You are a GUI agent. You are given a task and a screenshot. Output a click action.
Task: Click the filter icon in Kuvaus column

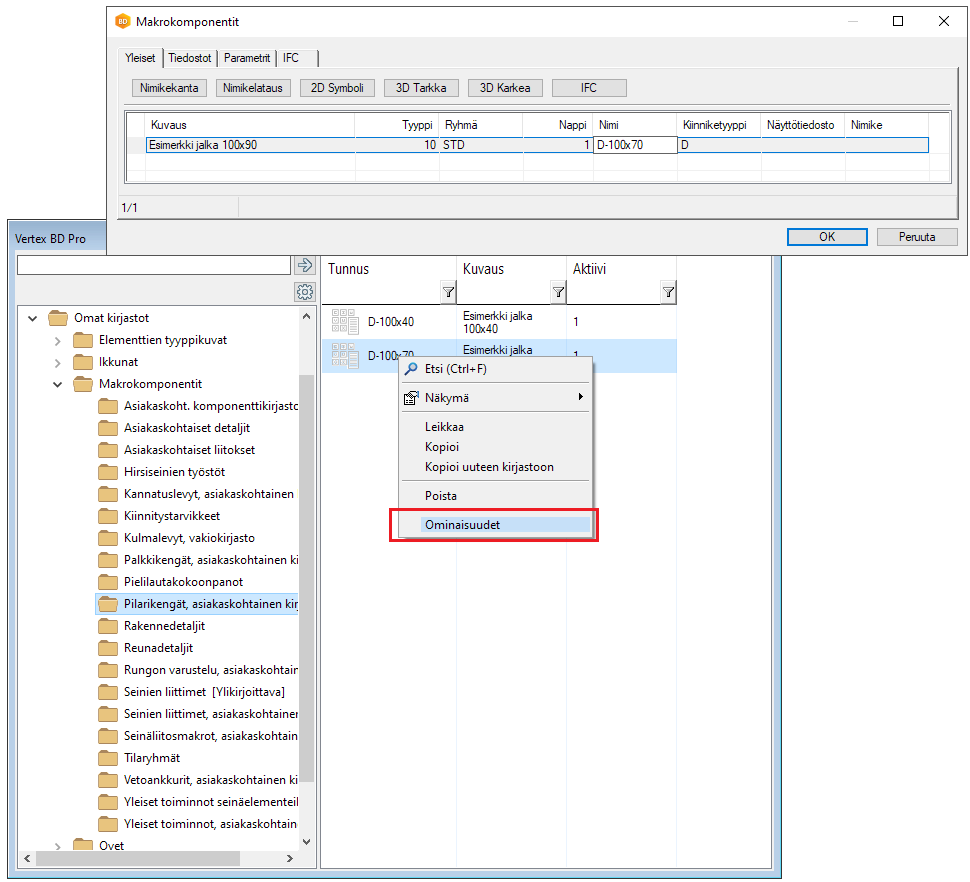[x=558, y=292]
